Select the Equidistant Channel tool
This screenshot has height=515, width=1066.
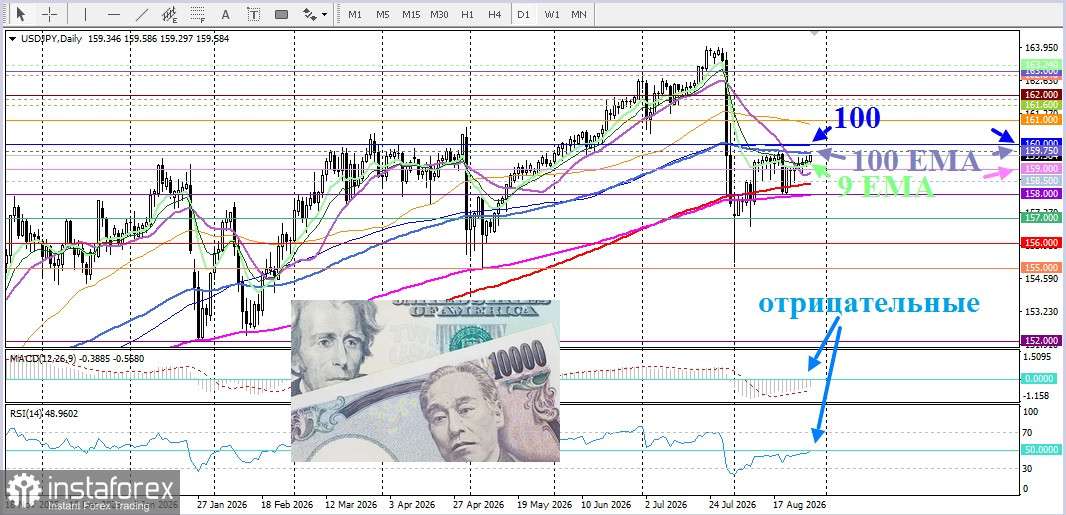click(x=170, y=14)
